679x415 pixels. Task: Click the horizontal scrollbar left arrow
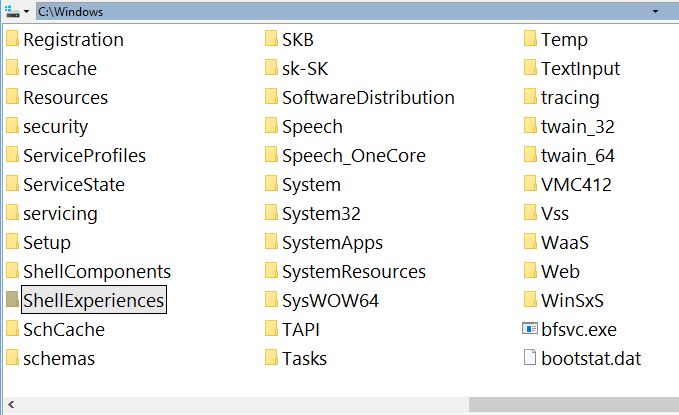[x=11, y=405]
